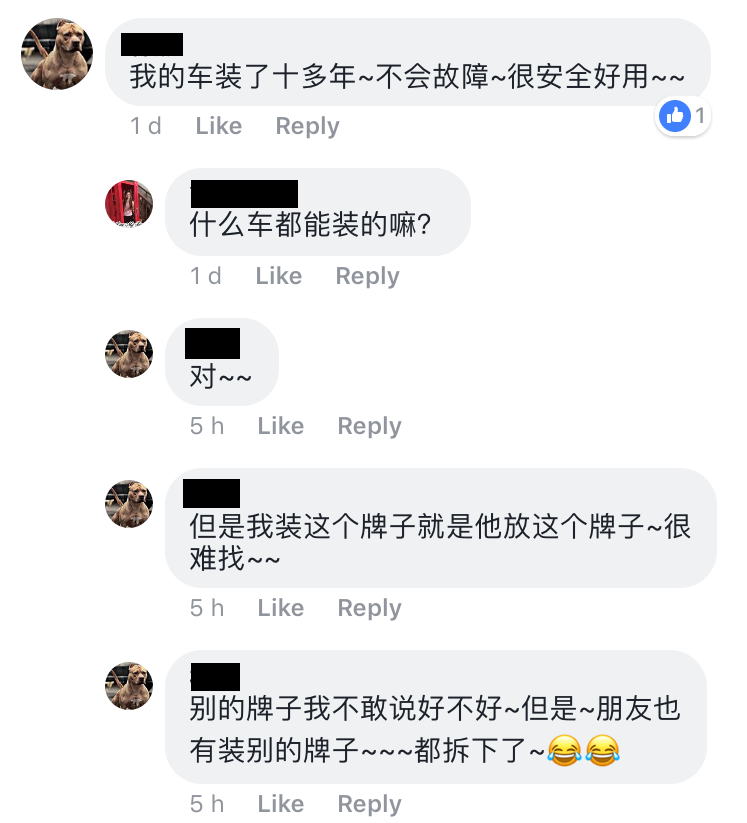The image size is (747, 823).
Task: Reply to the 什么车都能装的嘛 comment
Action: (x=367, y=277)
